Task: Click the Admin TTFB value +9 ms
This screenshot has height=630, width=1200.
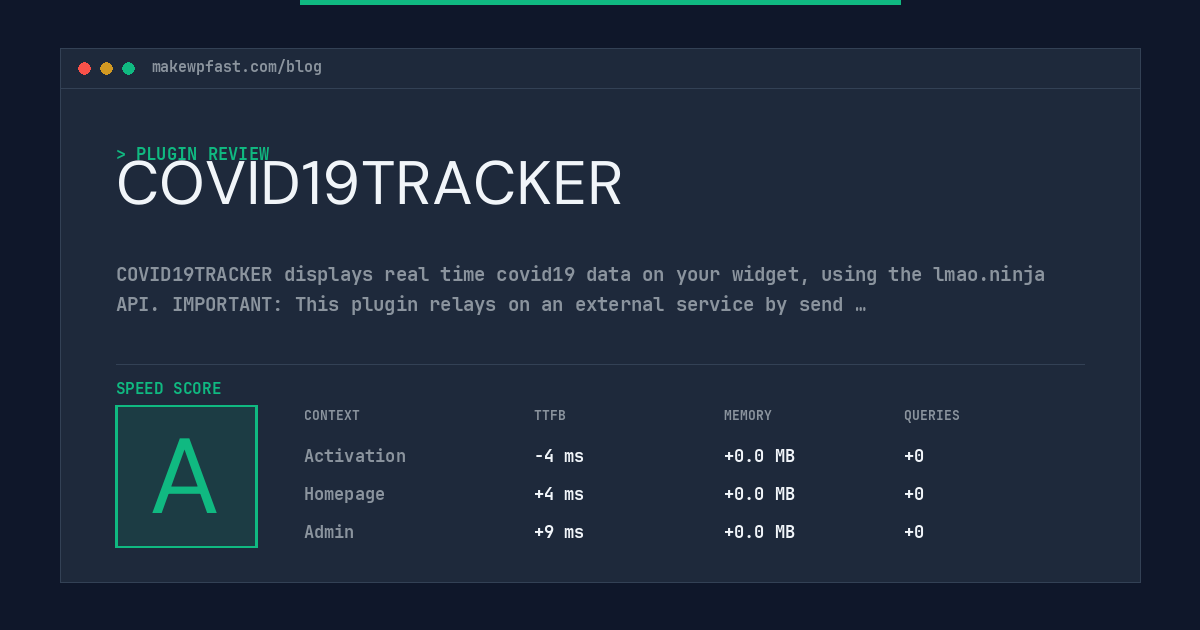Action: tap(559, 532)
